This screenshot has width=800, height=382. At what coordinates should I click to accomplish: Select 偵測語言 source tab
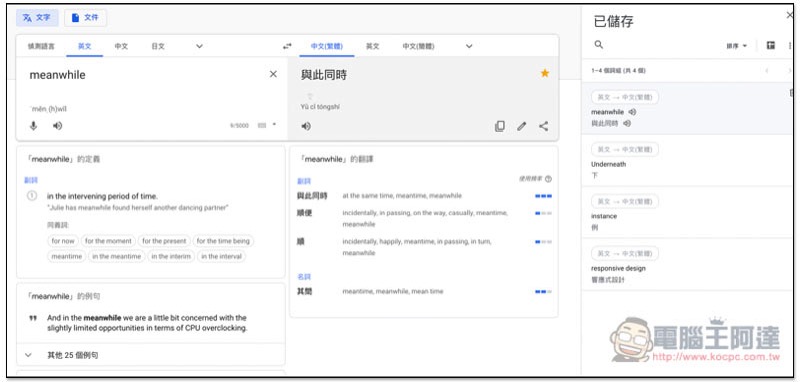click(x=41, y=46)
